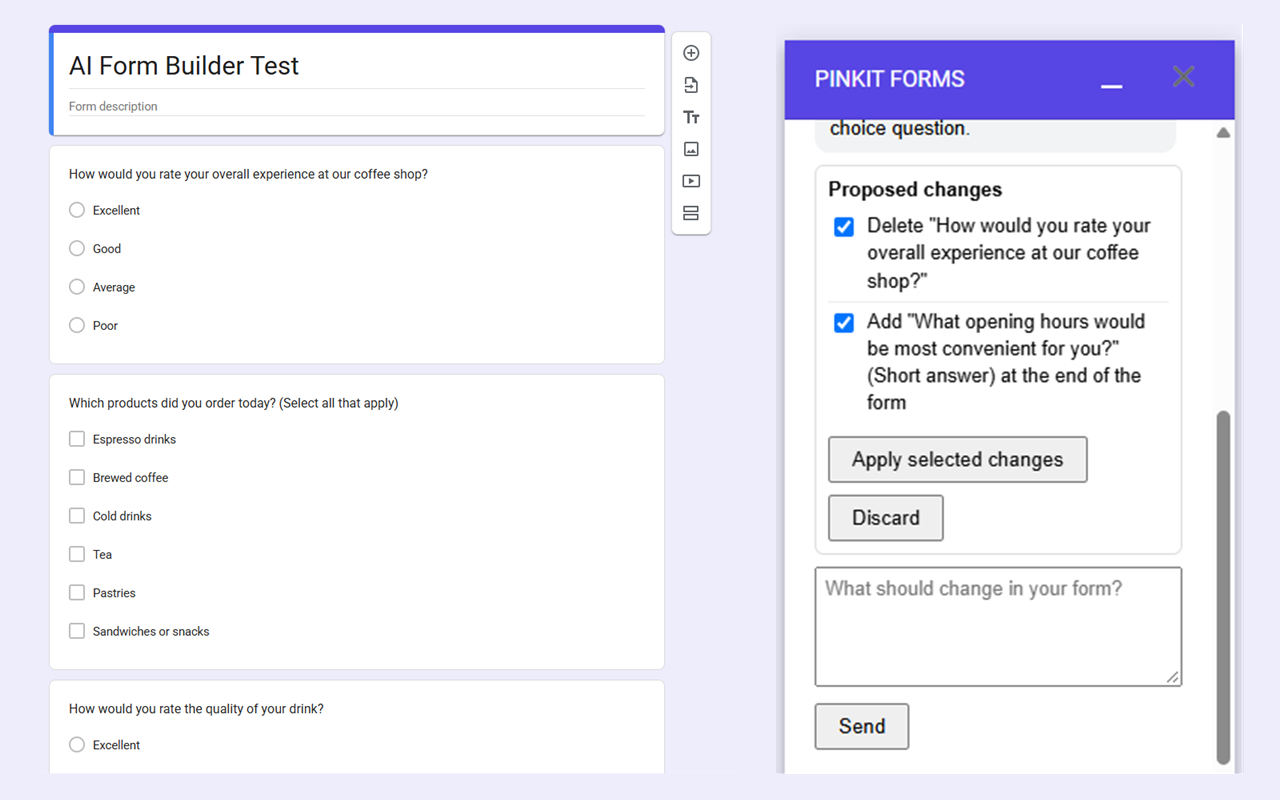This screenshot has height=800, width=1280.
Task: Click the Pinkit panel vertical scrollbar thumb
Action: (x=1223, y=587)
